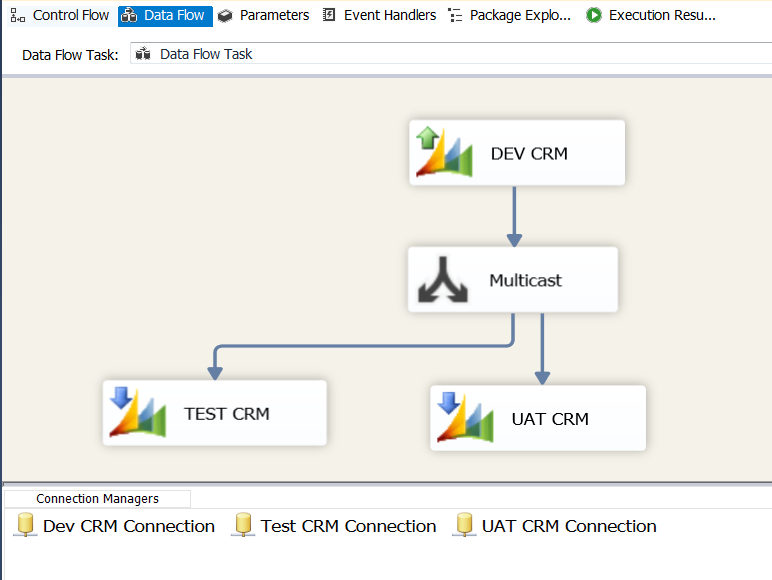Click the DEV CRM component label

pyautogui.click(x=529, y=154)
